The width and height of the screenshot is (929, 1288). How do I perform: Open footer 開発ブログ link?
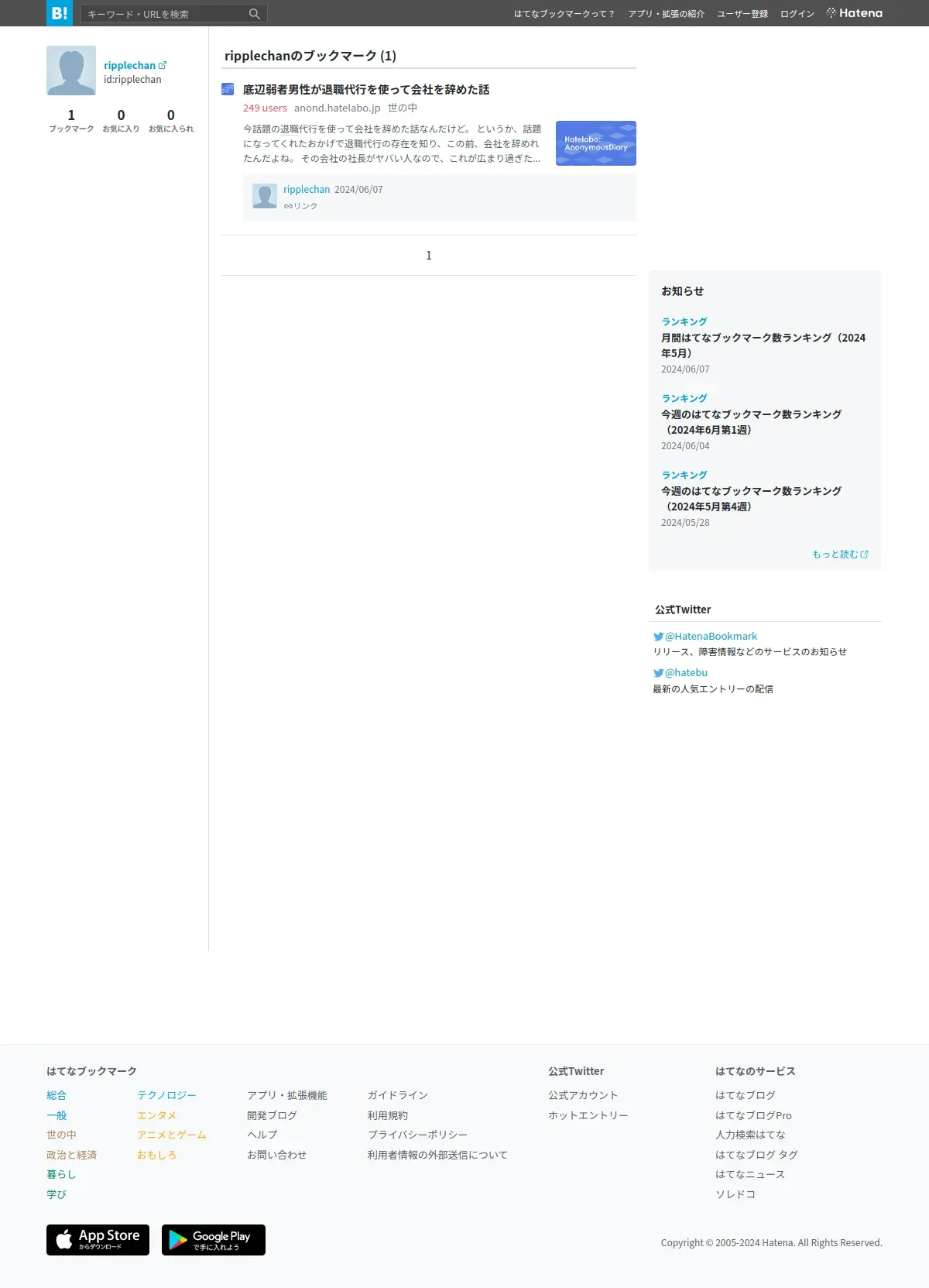click(x=272, y=1115)
